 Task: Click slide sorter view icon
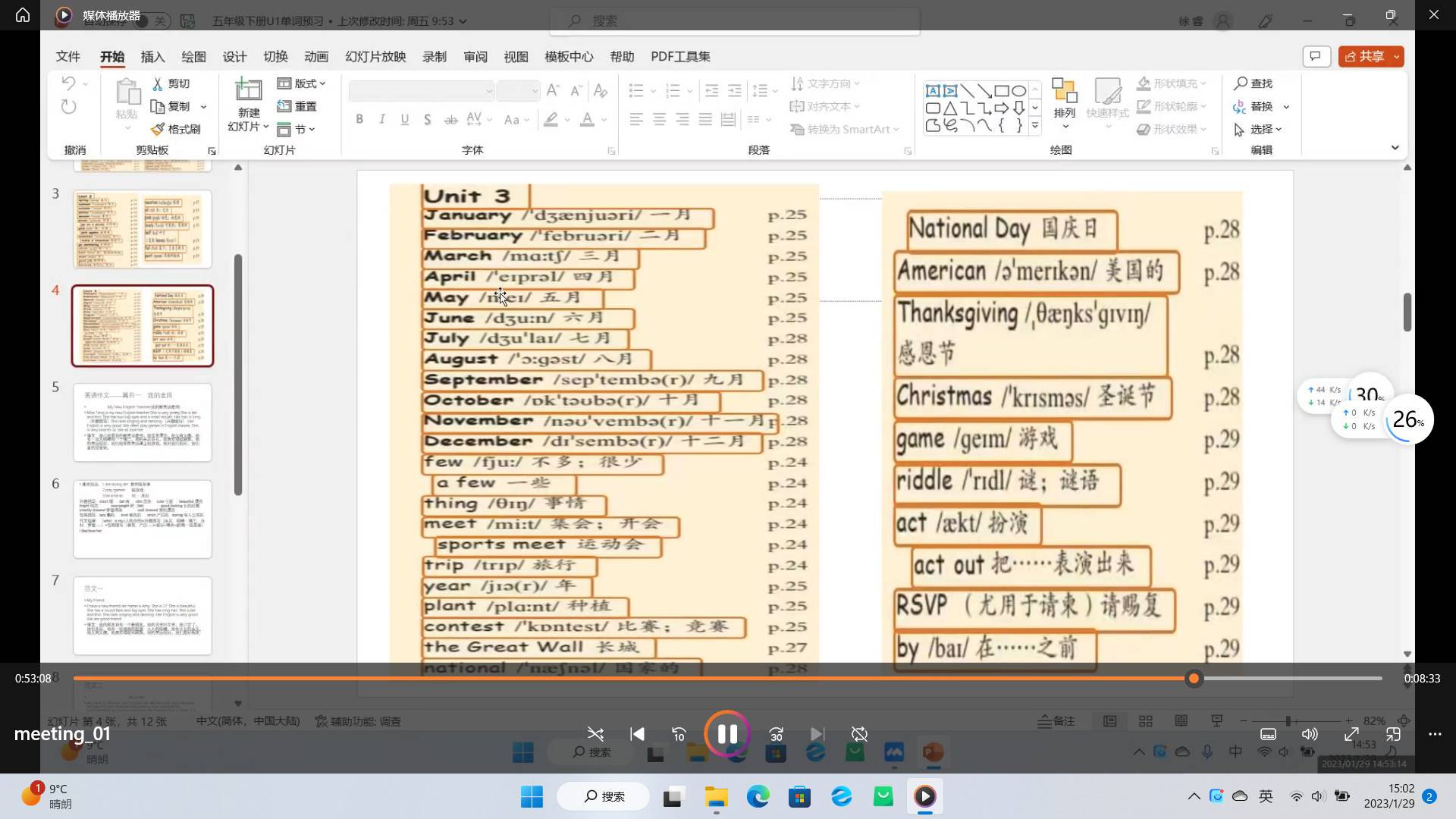pyautogui.click(x=1146, y=721)
